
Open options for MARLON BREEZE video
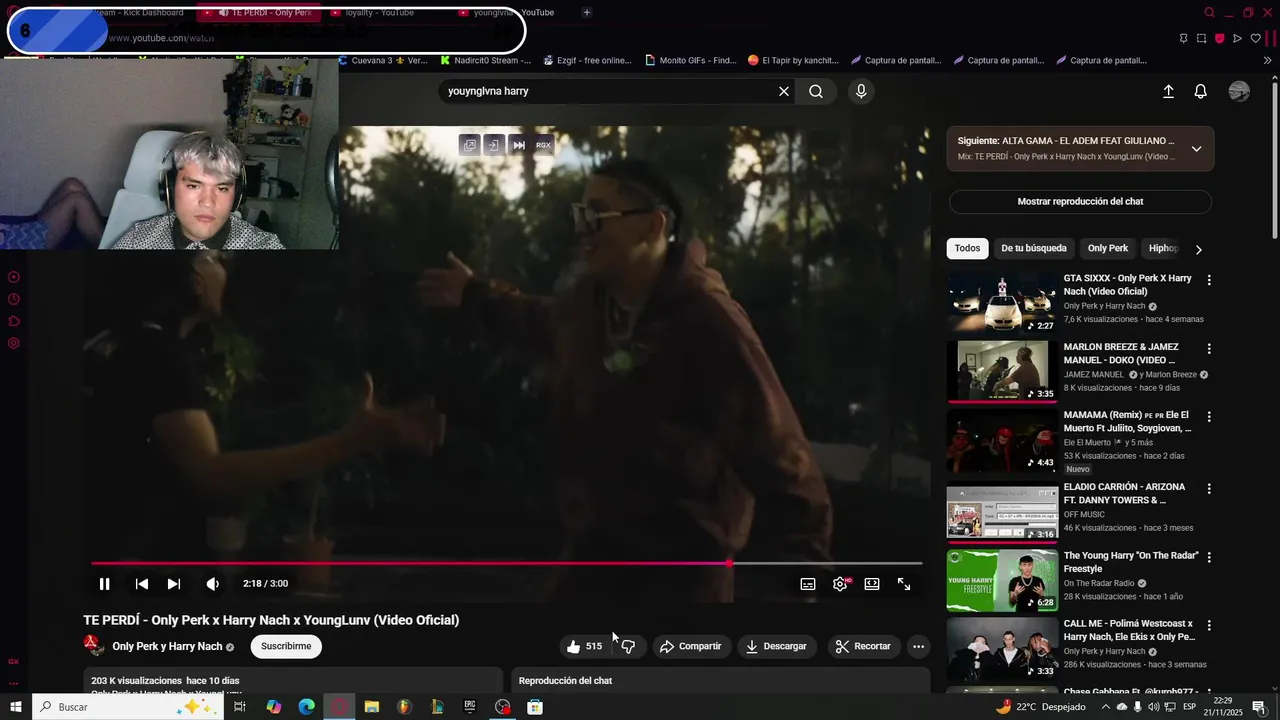[1209, 349]
